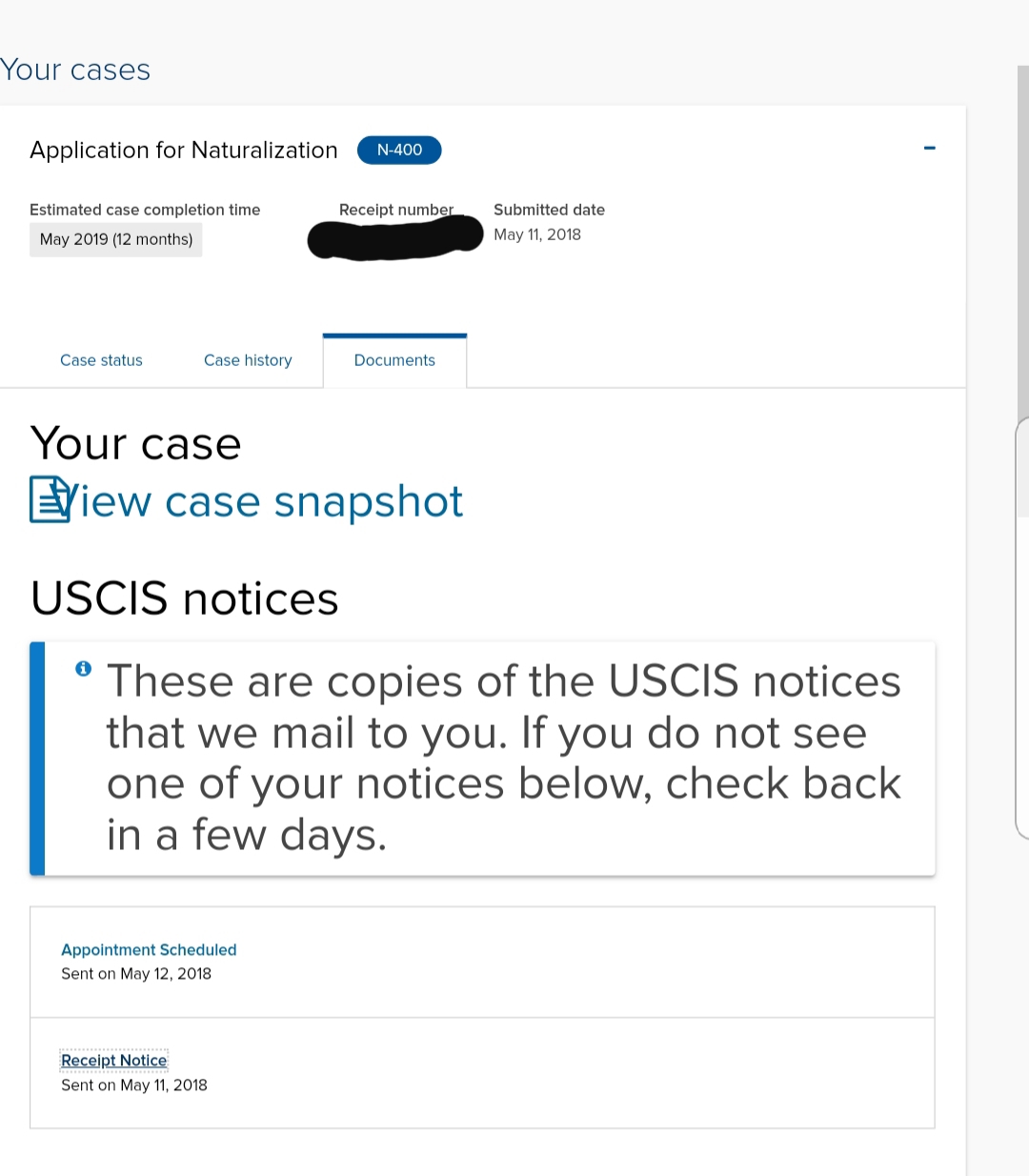Click the redacted Receipt number field
The height and width of the screenshot is (1176, 1029).
(395, 238)
